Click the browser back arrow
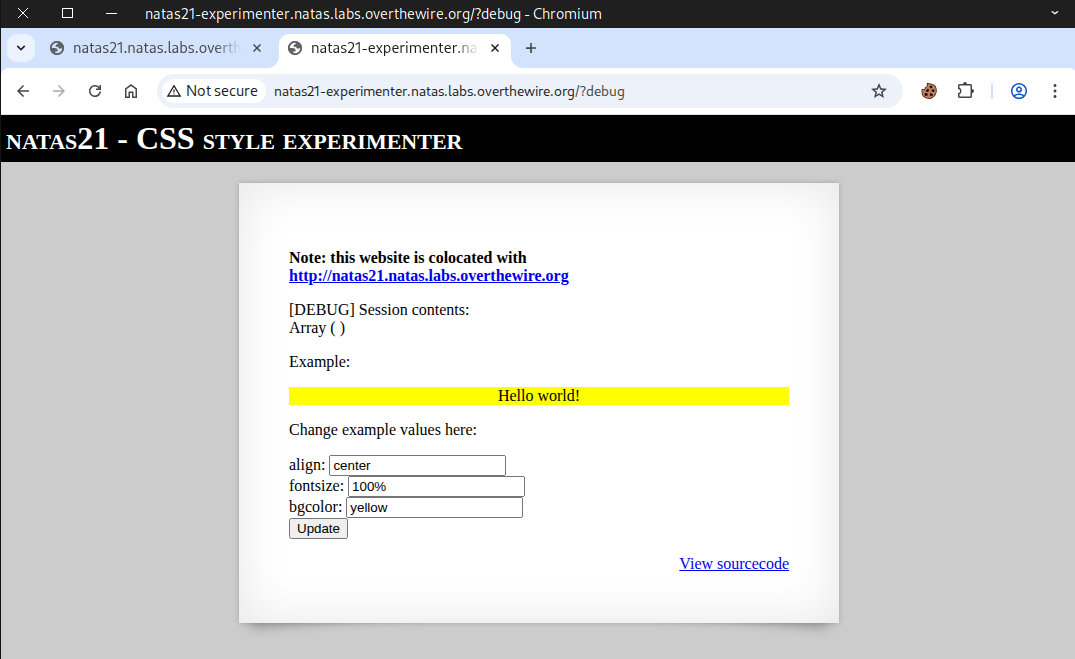1075x659 pixels. point(23,91)
